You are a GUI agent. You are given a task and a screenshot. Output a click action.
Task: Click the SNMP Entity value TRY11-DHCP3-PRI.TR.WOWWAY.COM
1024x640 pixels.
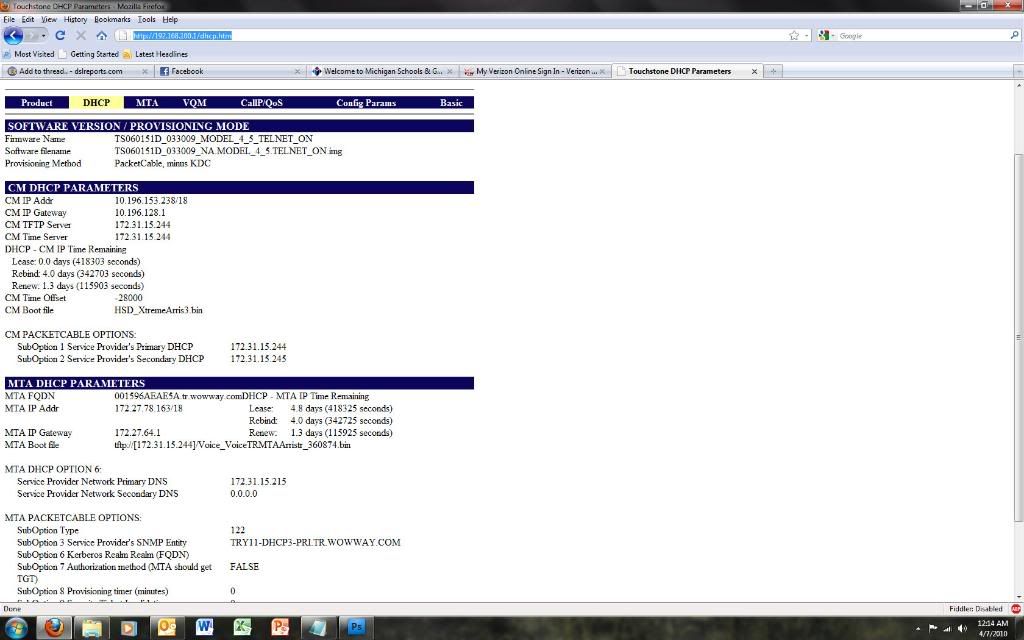(315, 543)
